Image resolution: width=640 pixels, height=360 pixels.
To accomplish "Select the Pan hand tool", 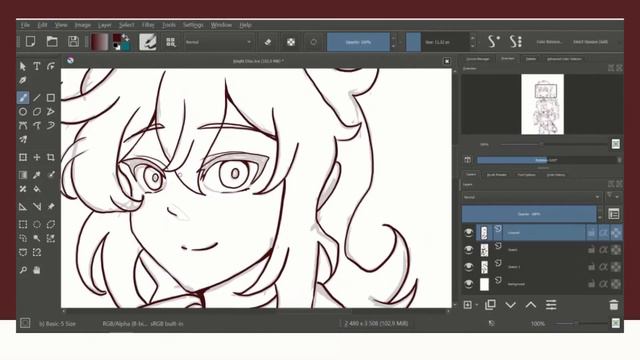I will click(x=37, y=270).
